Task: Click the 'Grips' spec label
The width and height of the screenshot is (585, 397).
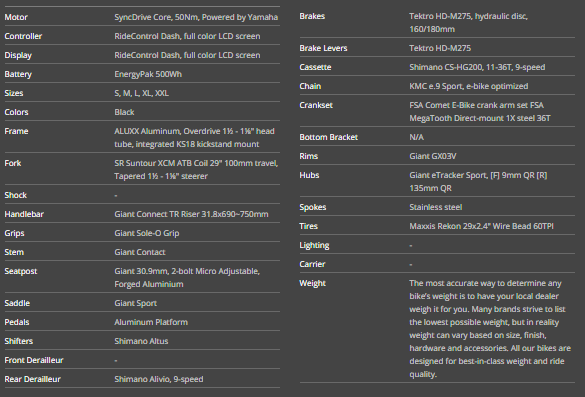Action: (x=14, y=233)
